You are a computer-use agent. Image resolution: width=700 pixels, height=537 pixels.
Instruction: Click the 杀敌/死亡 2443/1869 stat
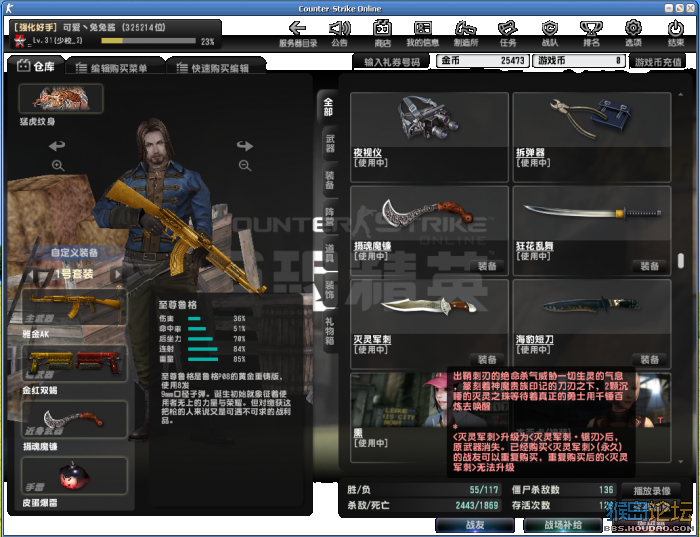(423, 505)
